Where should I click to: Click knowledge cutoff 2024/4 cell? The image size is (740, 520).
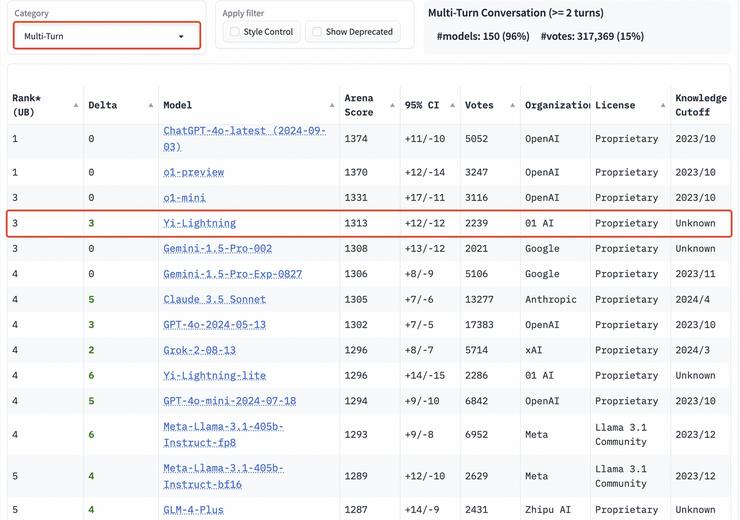click(x=692, y=300)
